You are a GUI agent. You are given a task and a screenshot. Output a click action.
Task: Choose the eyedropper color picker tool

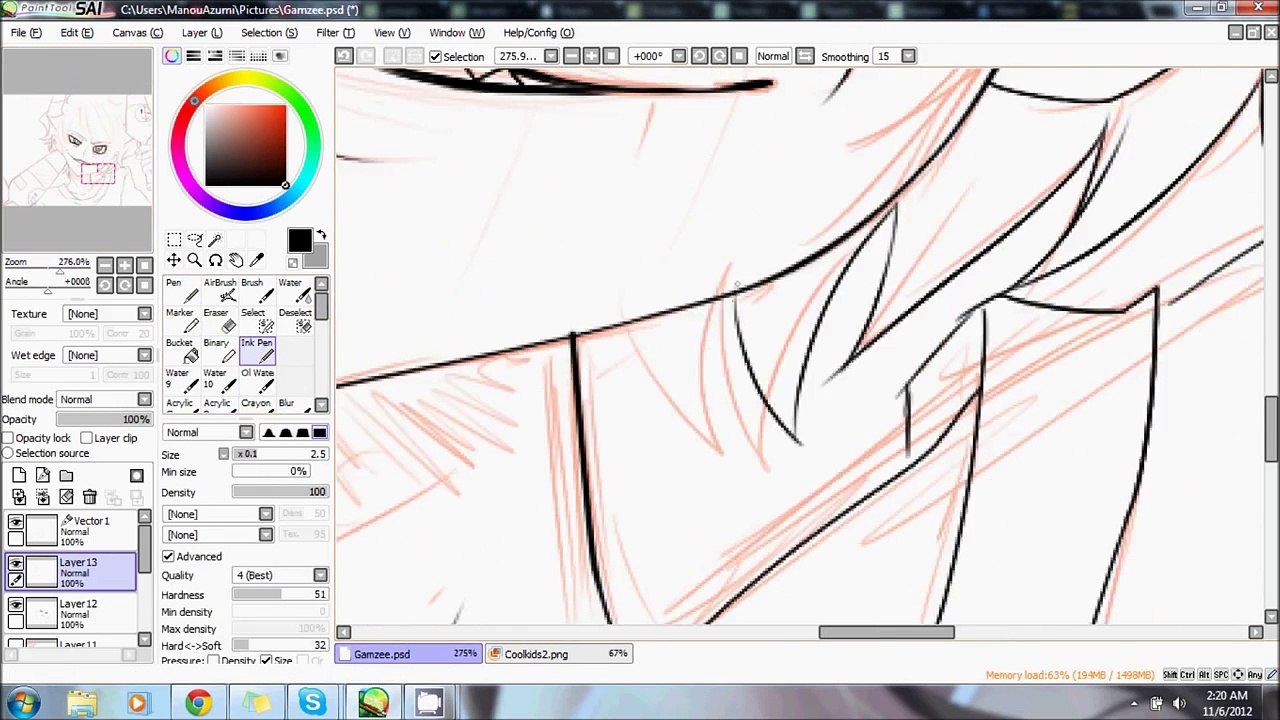(x=257, y=260)
